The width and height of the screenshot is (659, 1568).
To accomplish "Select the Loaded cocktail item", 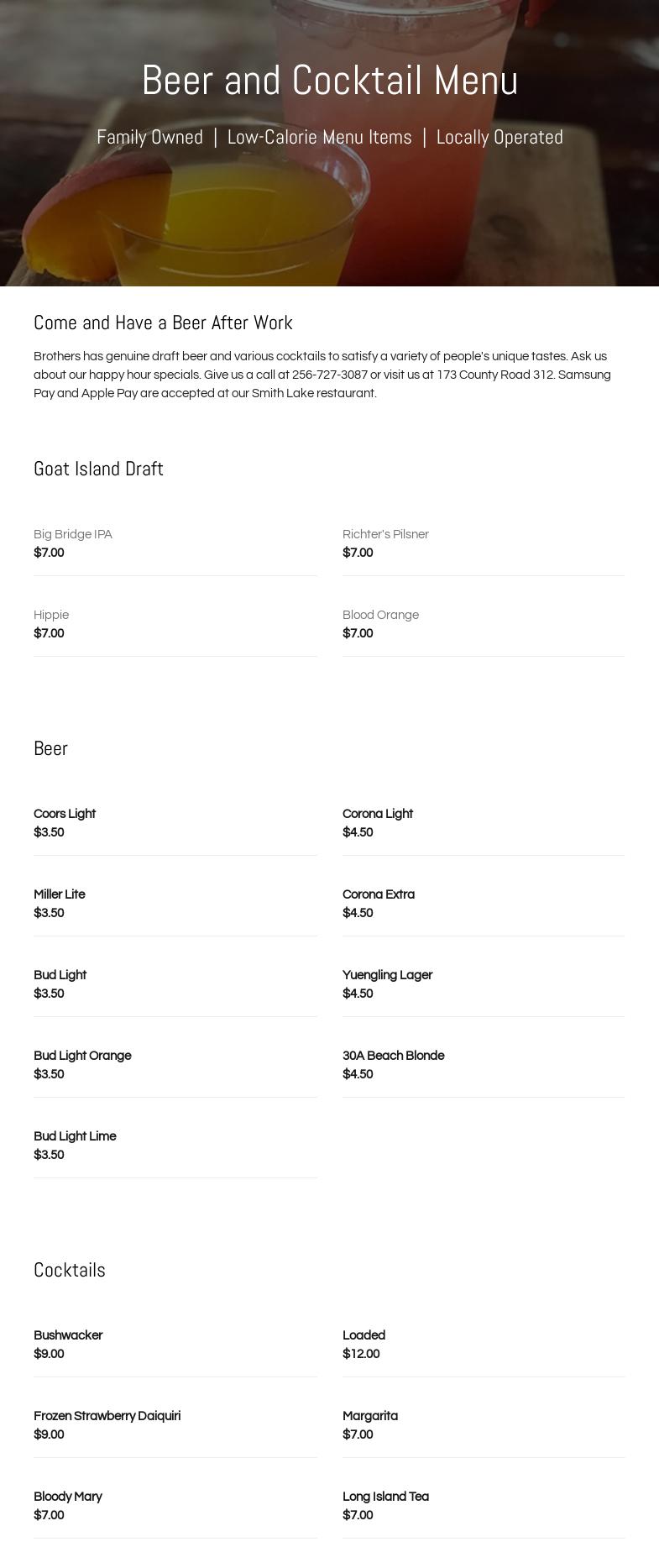I will 363,1335.
